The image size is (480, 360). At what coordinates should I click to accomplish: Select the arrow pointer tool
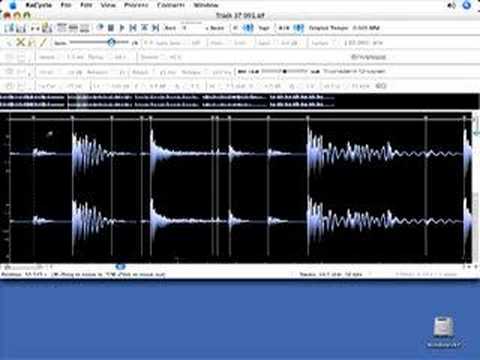pos(9,43)
